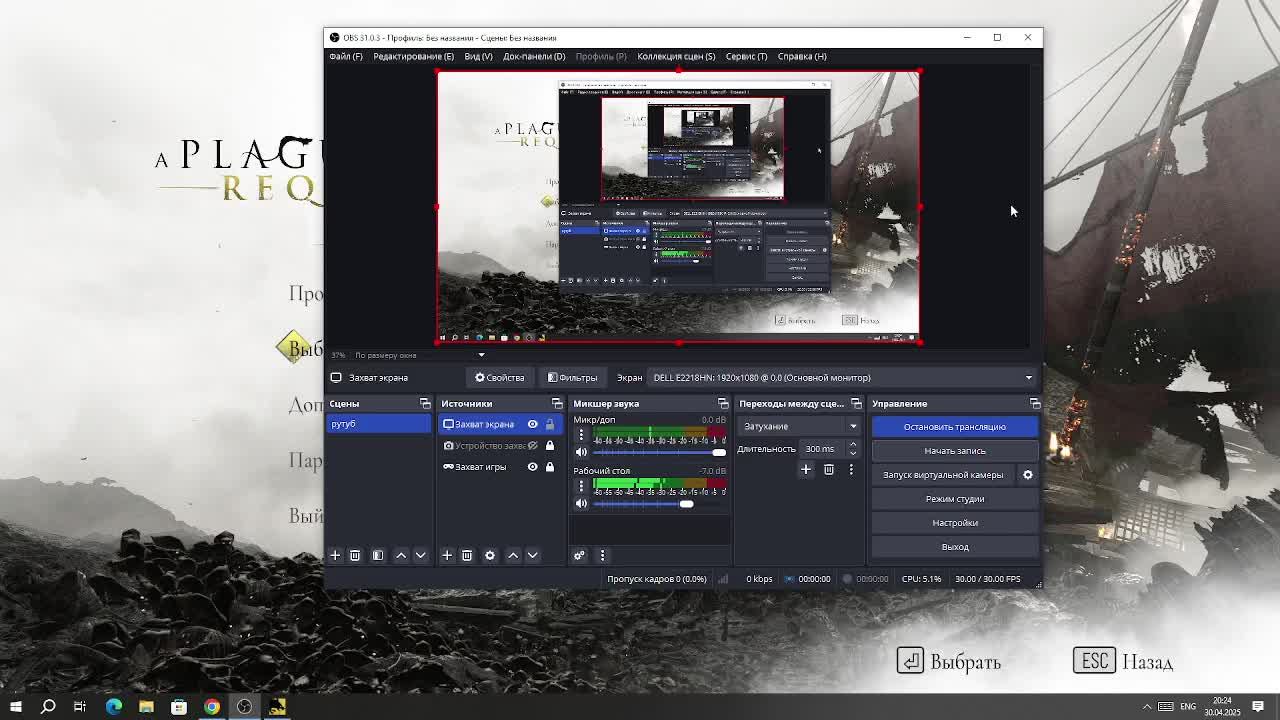Open the Вид (V) menu

478,56
